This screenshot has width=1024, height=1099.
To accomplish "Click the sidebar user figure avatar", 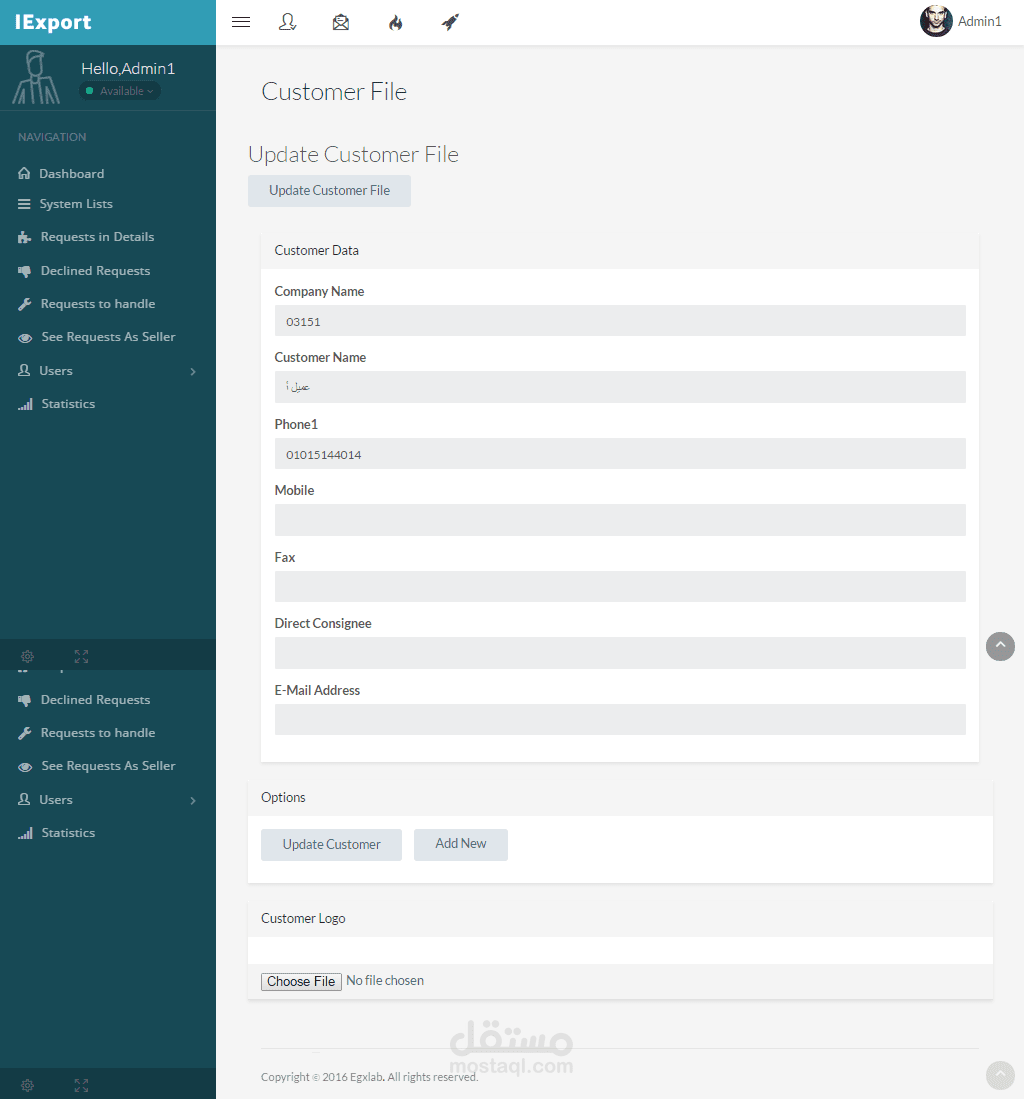I will click(x=36, y=77).
